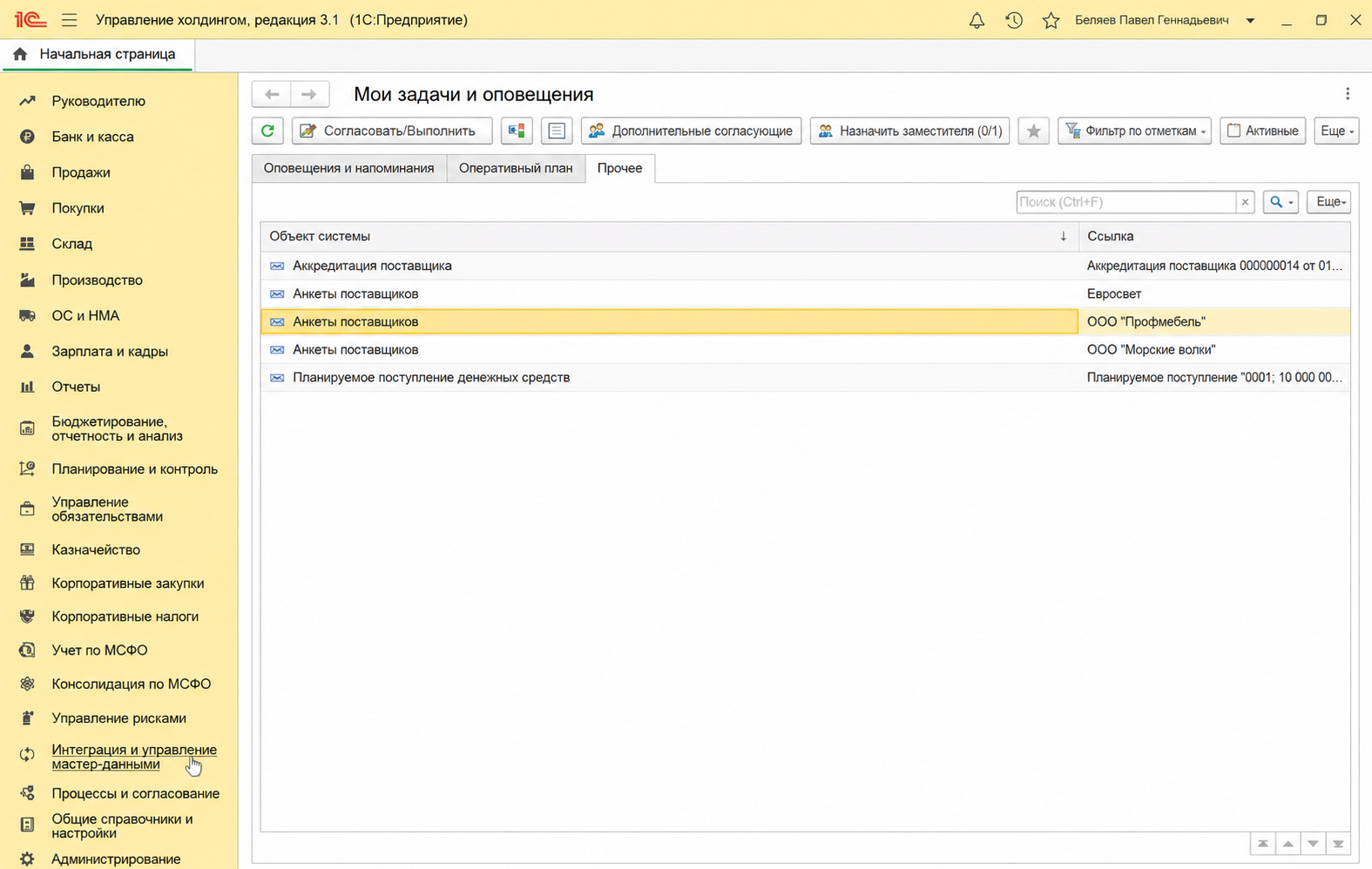Screen dimensions: 1372x869
Task: Navigate forward with right arrow
Action: (x=309, y=94)
